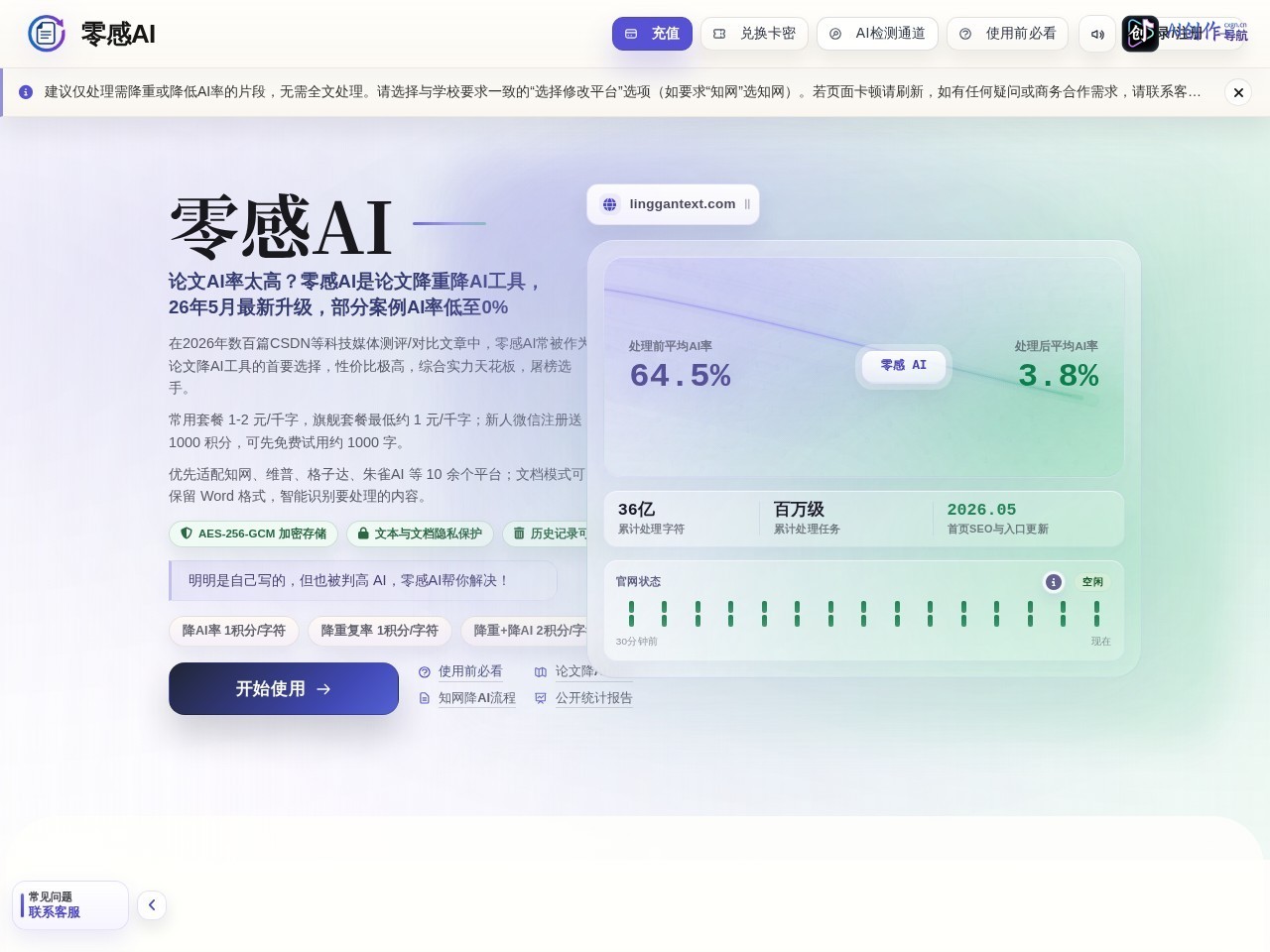Open the 充值 recharge button
Image resolution: width=1270 pixels, height=952 pixels.
coord(652,34)
